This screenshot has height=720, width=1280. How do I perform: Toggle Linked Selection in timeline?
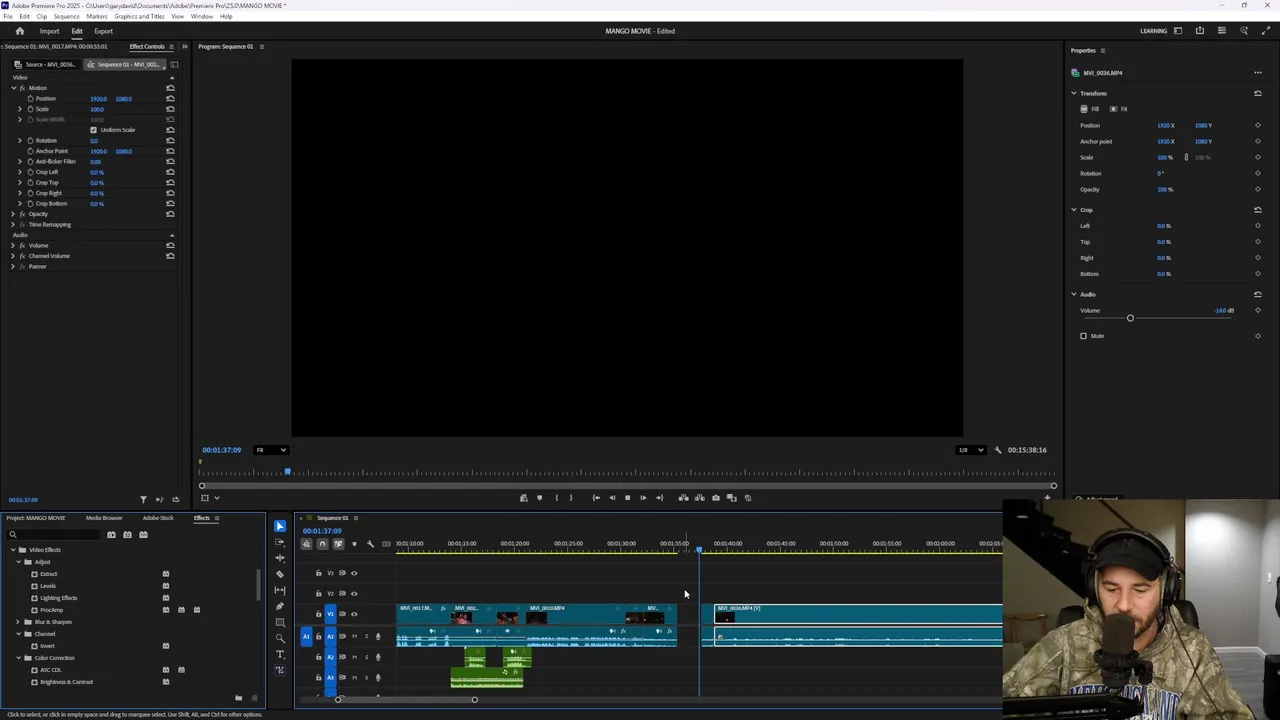click(x=338, y=544)
